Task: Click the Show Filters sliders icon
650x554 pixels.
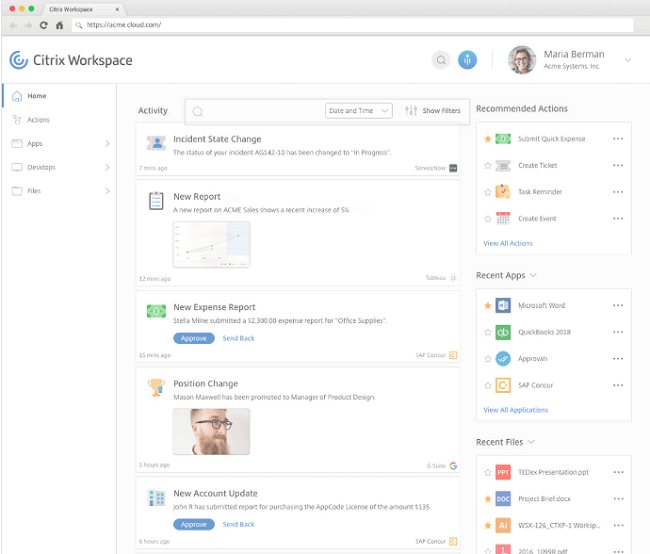Action: coord(411,110)
